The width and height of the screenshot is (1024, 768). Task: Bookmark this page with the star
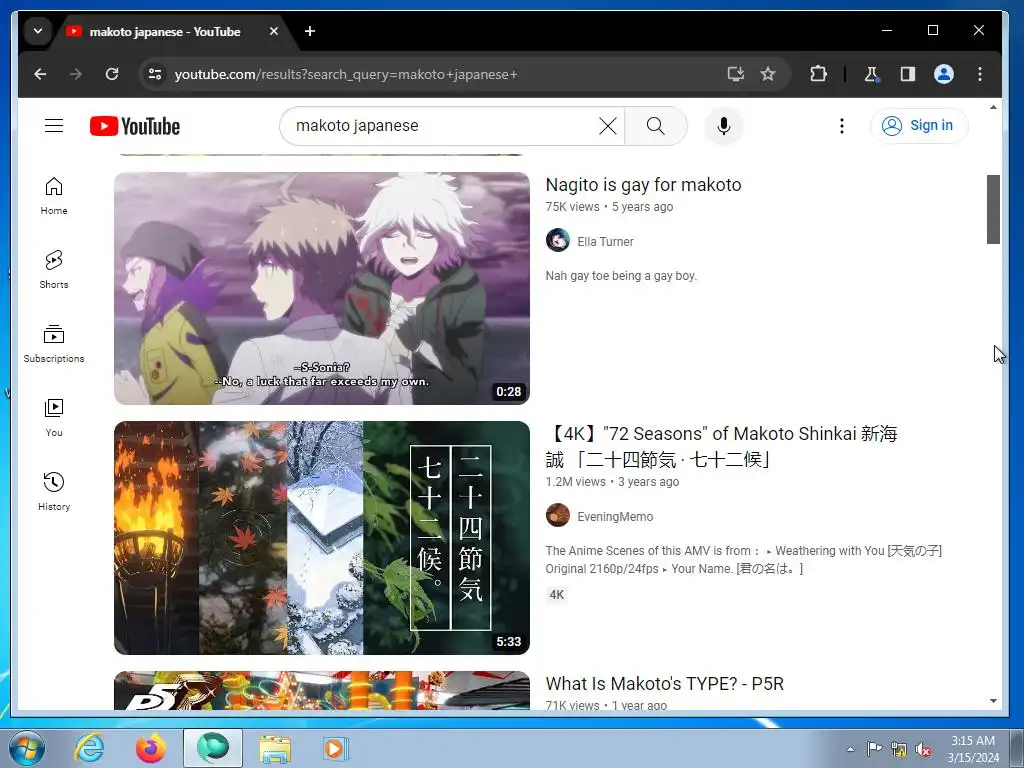pyautogui.click(x=768, y=74)
